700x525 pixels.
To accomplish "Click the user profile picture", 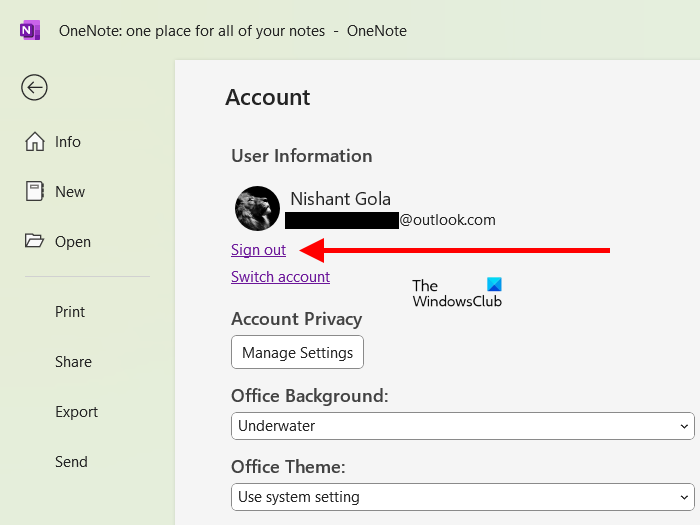I will tap(257, 208).
